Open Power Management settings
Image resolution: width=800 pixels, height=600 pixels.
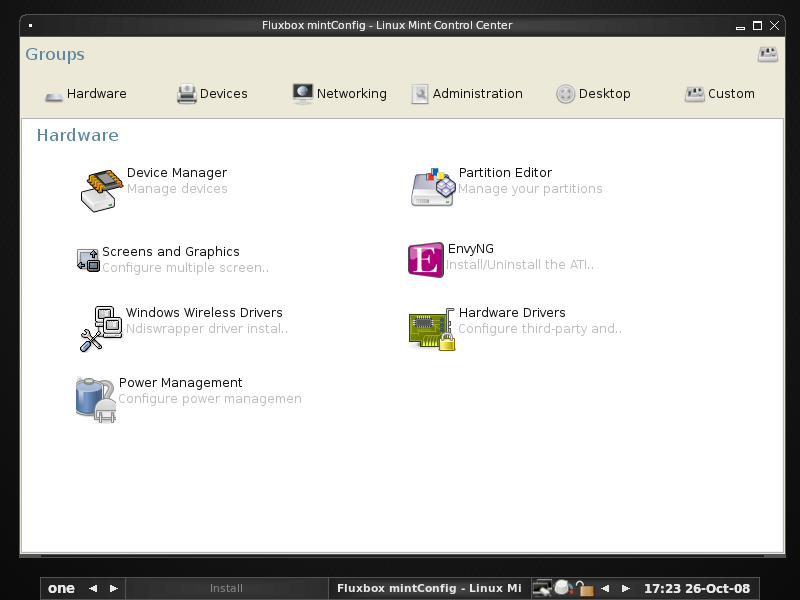click(x=180, y=383)
